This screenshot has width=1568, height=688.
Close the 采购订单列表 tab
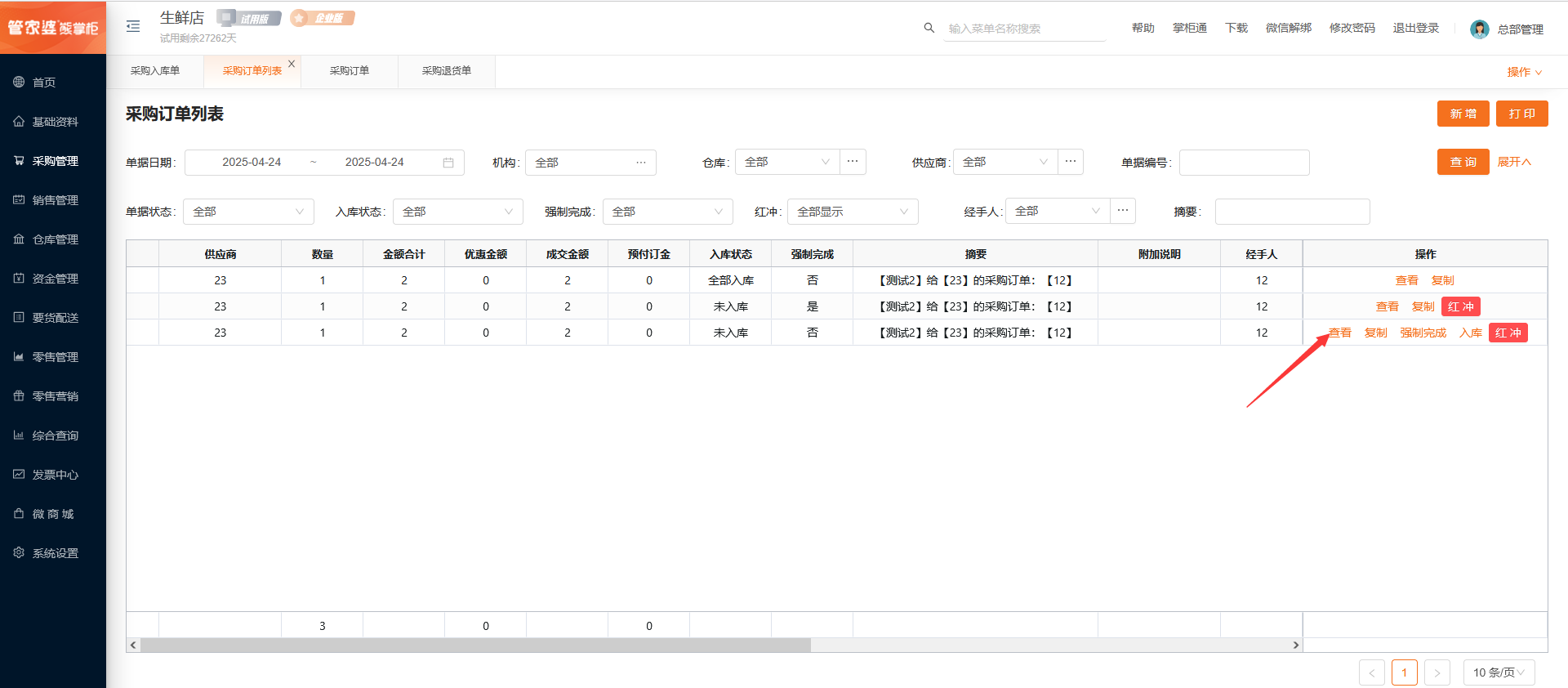292,64
